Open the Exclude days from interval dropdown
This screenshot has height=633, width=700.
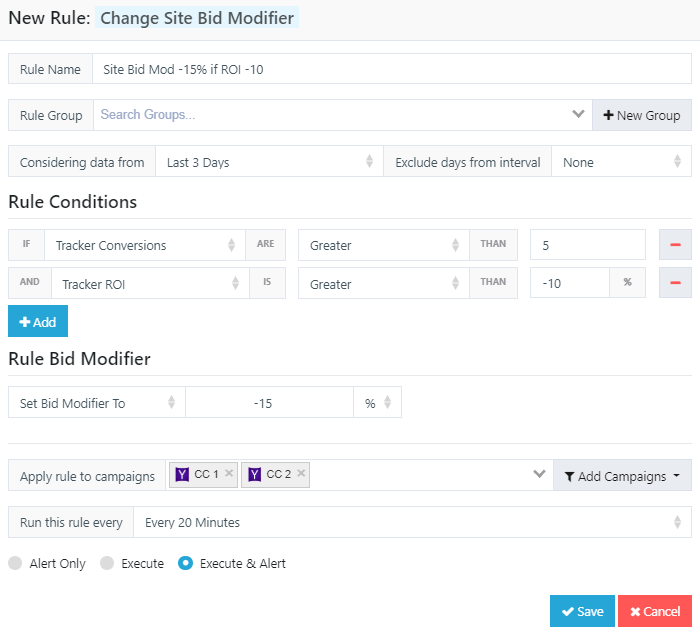621,161
